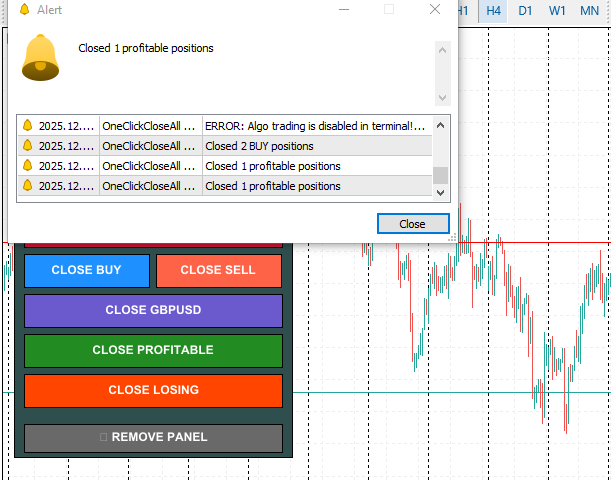Select the 'ERROR: Algo trading is disabled' entry

(x=315, y=126)
